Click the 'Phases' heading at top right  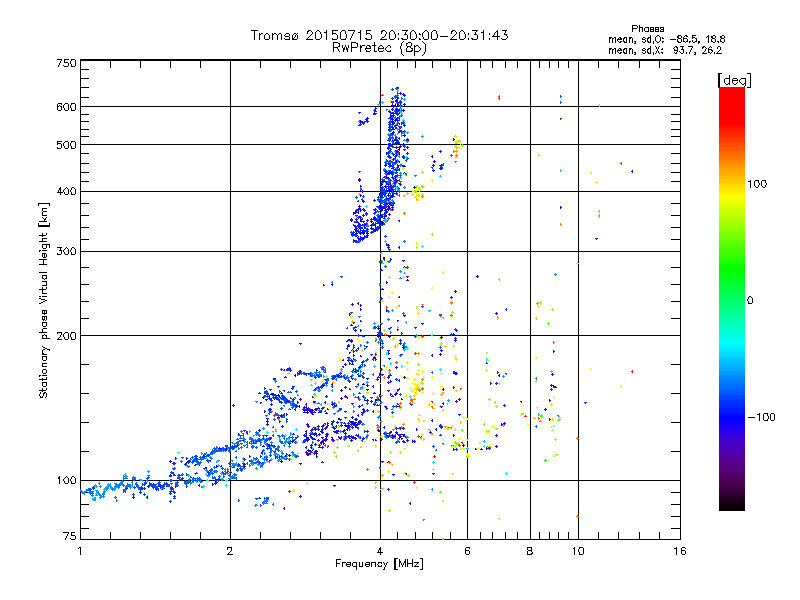pyautogui.click(x=647, y=29)
